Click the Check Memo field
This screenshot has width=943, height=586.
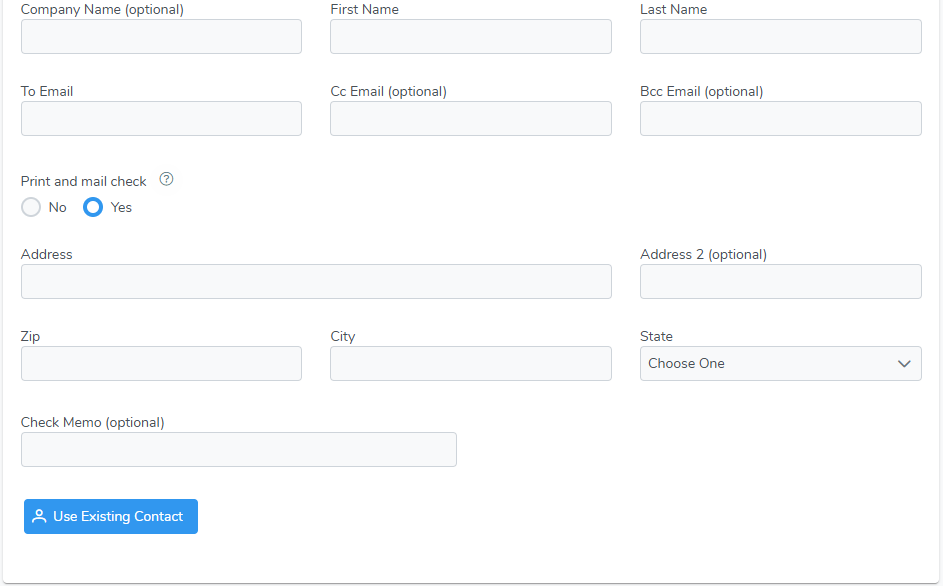(239, 449)
